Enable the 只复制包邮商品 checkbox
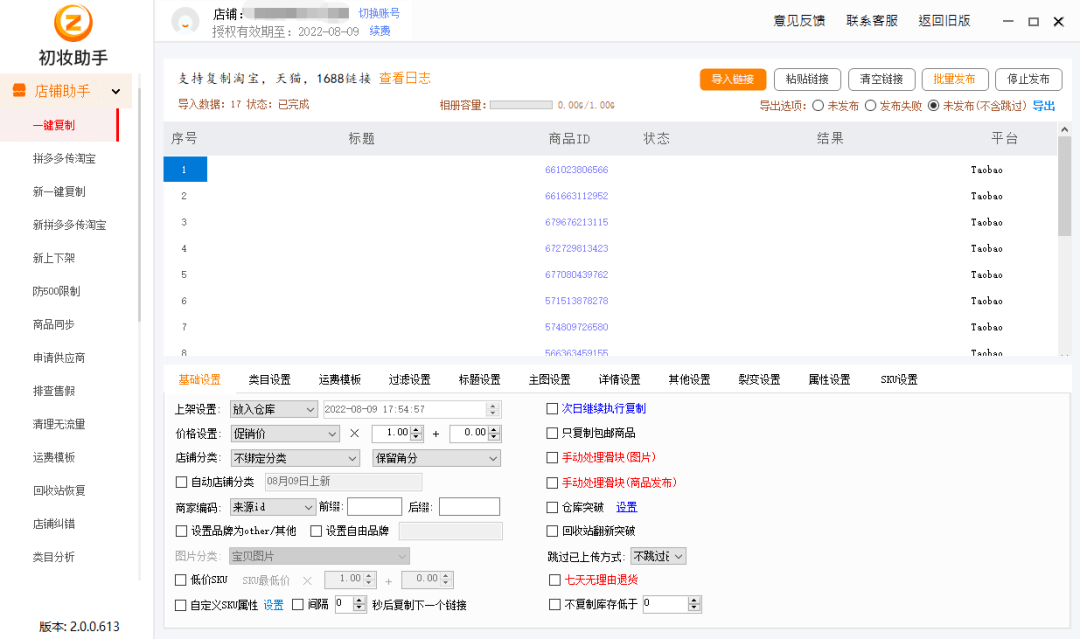The image size is (1080, 639). (x=552, y=433)
